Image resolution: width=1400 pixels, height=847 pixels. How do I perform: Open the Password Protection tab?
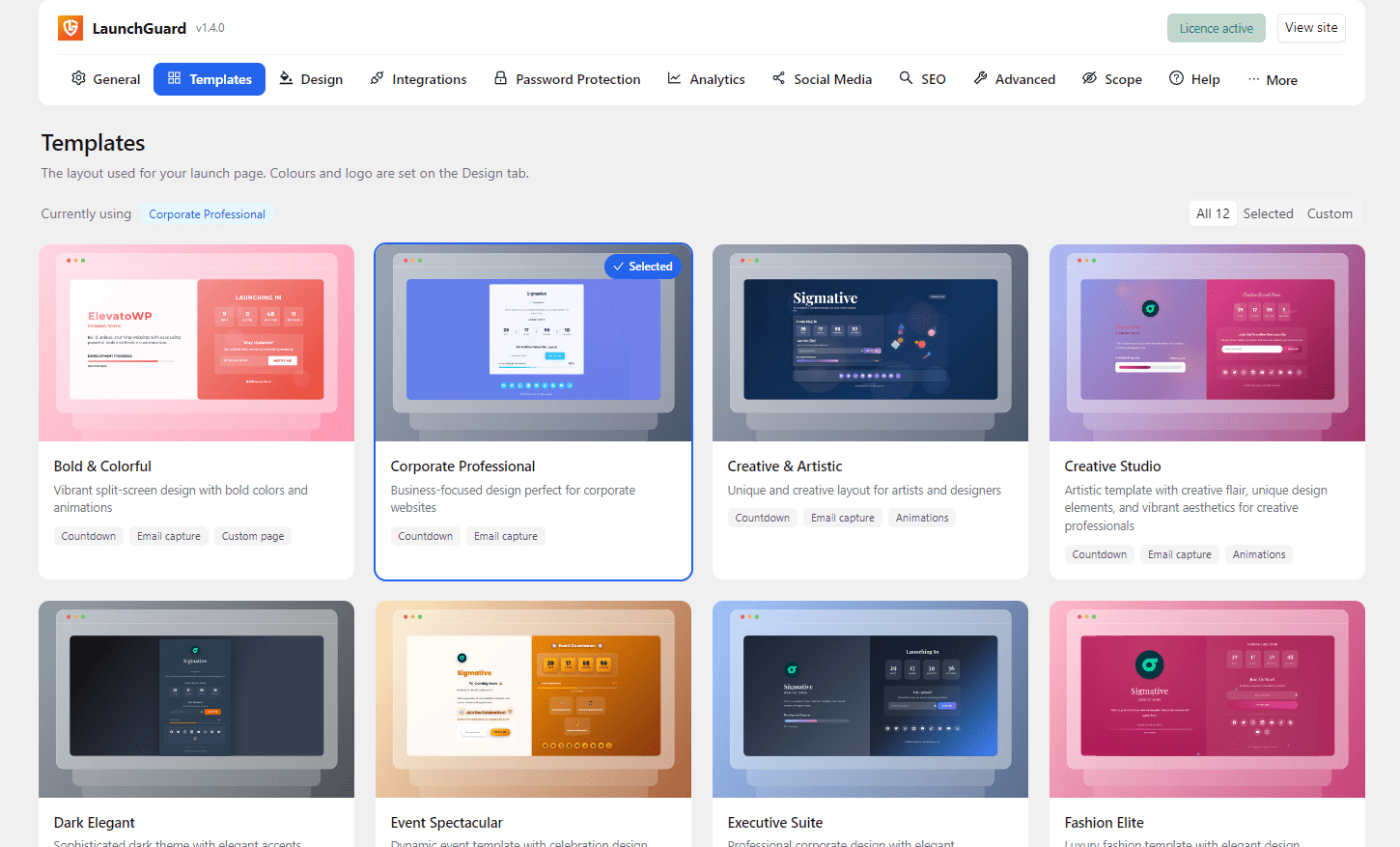tap(568, 79)
